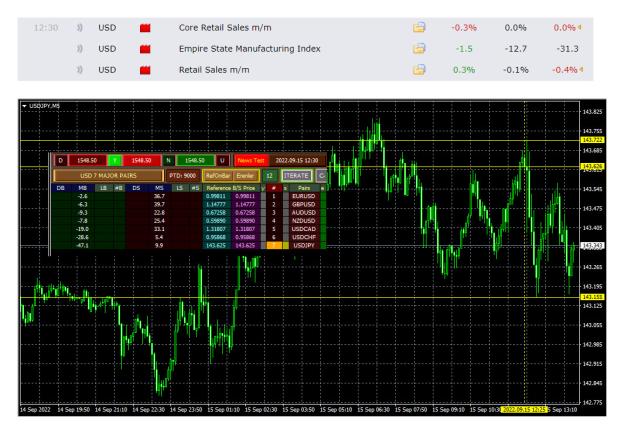
Task: Click the green 1548.50 value box after N
Action: coord(195,160)
